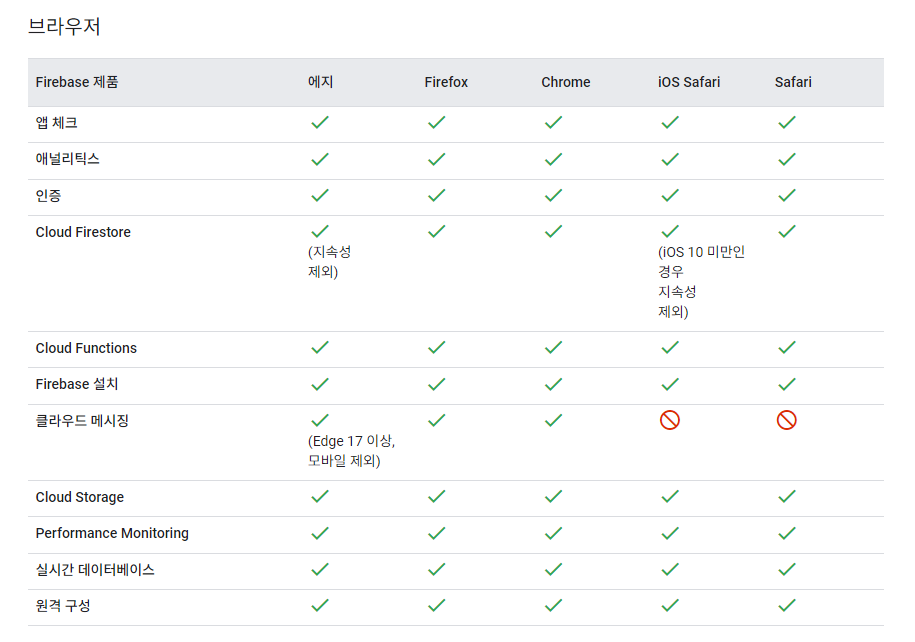This screenshot has height=642, width=915.
Task: Click the Cloud Functions Safari checkmark
Action: point(787,348)
